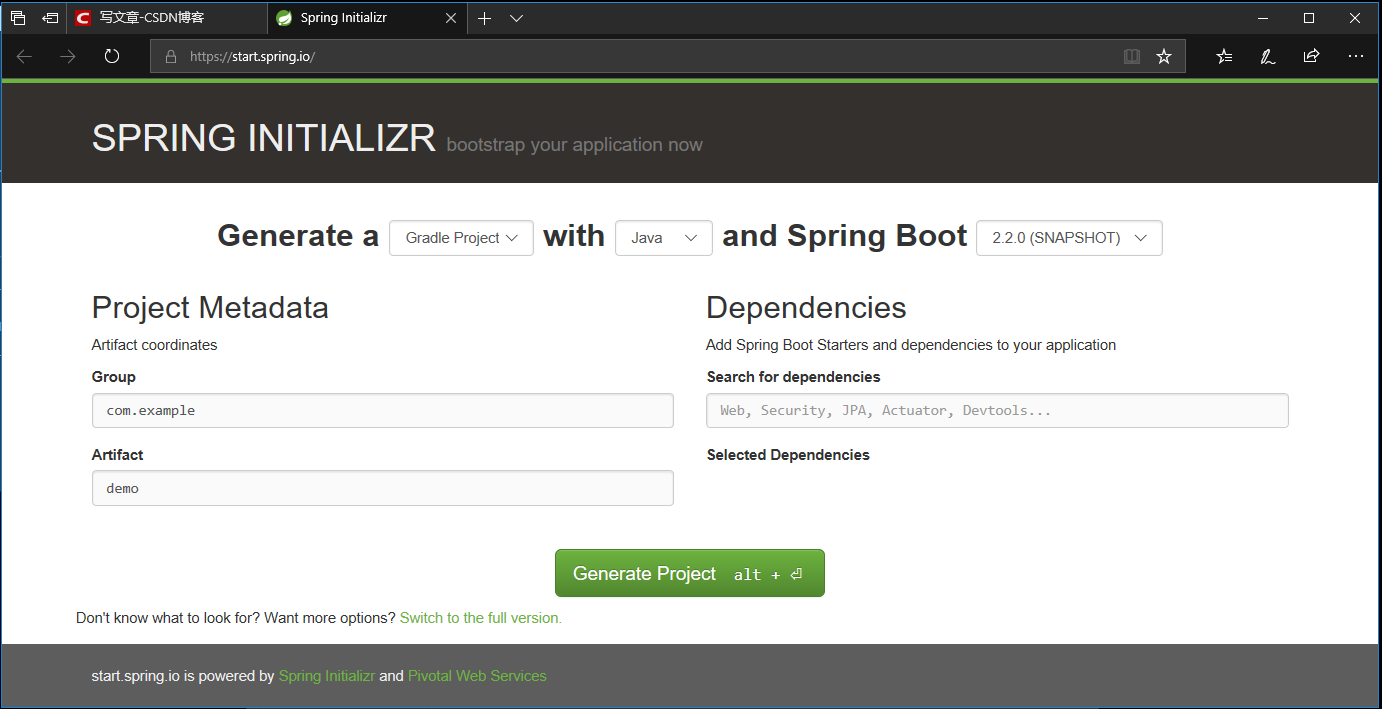Select the Spring Initializr tab
Screen dimensions: 1382x709
tap(368, 18)
